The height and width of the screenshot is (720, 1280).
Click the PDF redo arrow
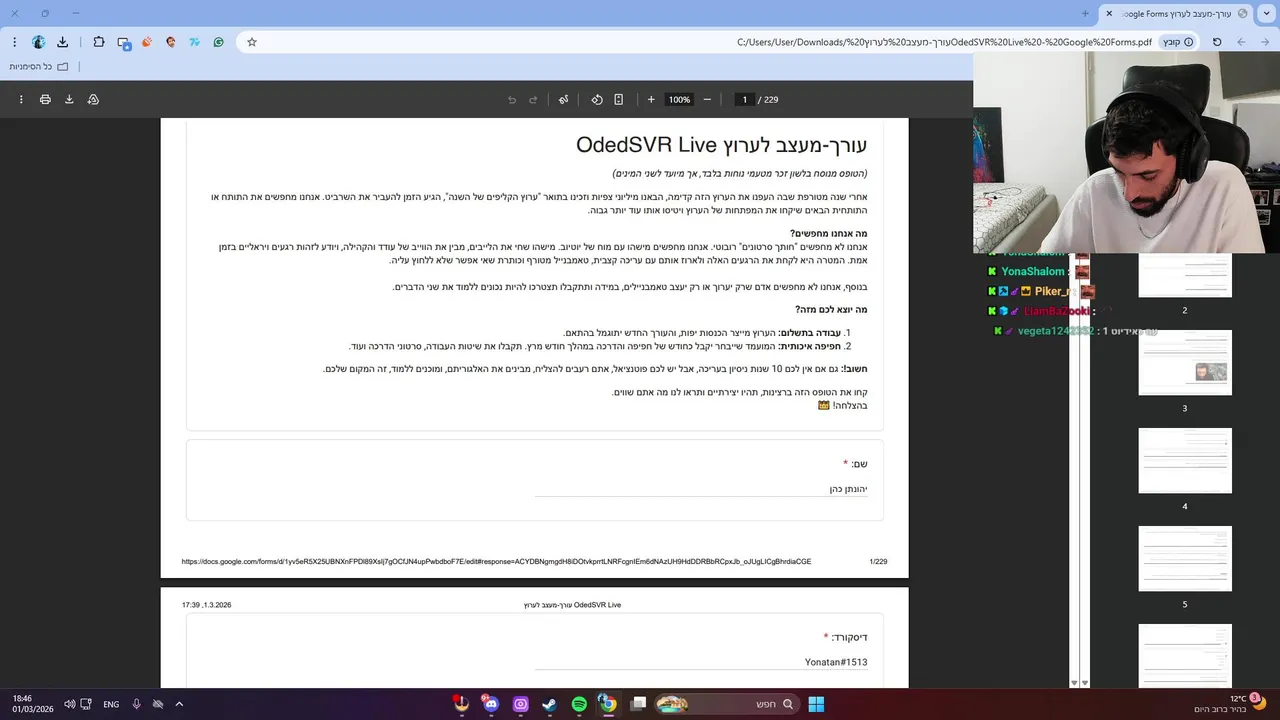pos(533,99)
